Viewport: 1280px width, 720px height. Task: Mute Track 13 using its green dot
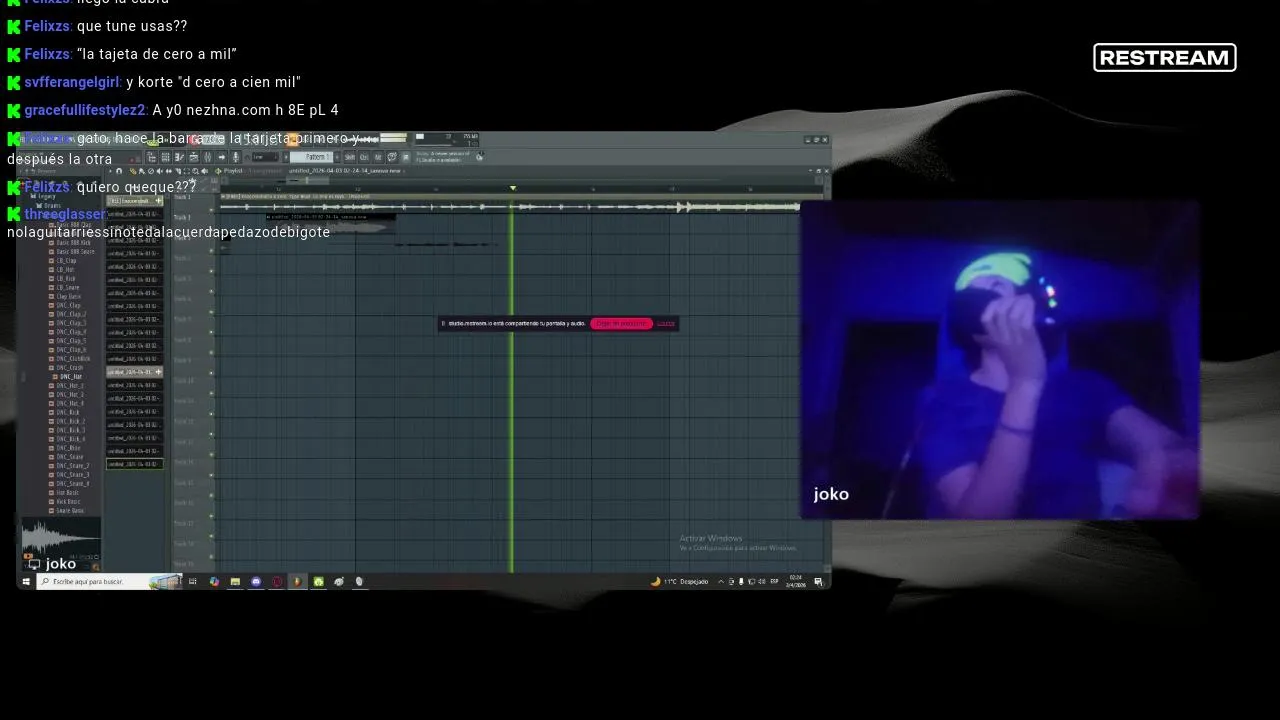[x=211, y=453]
